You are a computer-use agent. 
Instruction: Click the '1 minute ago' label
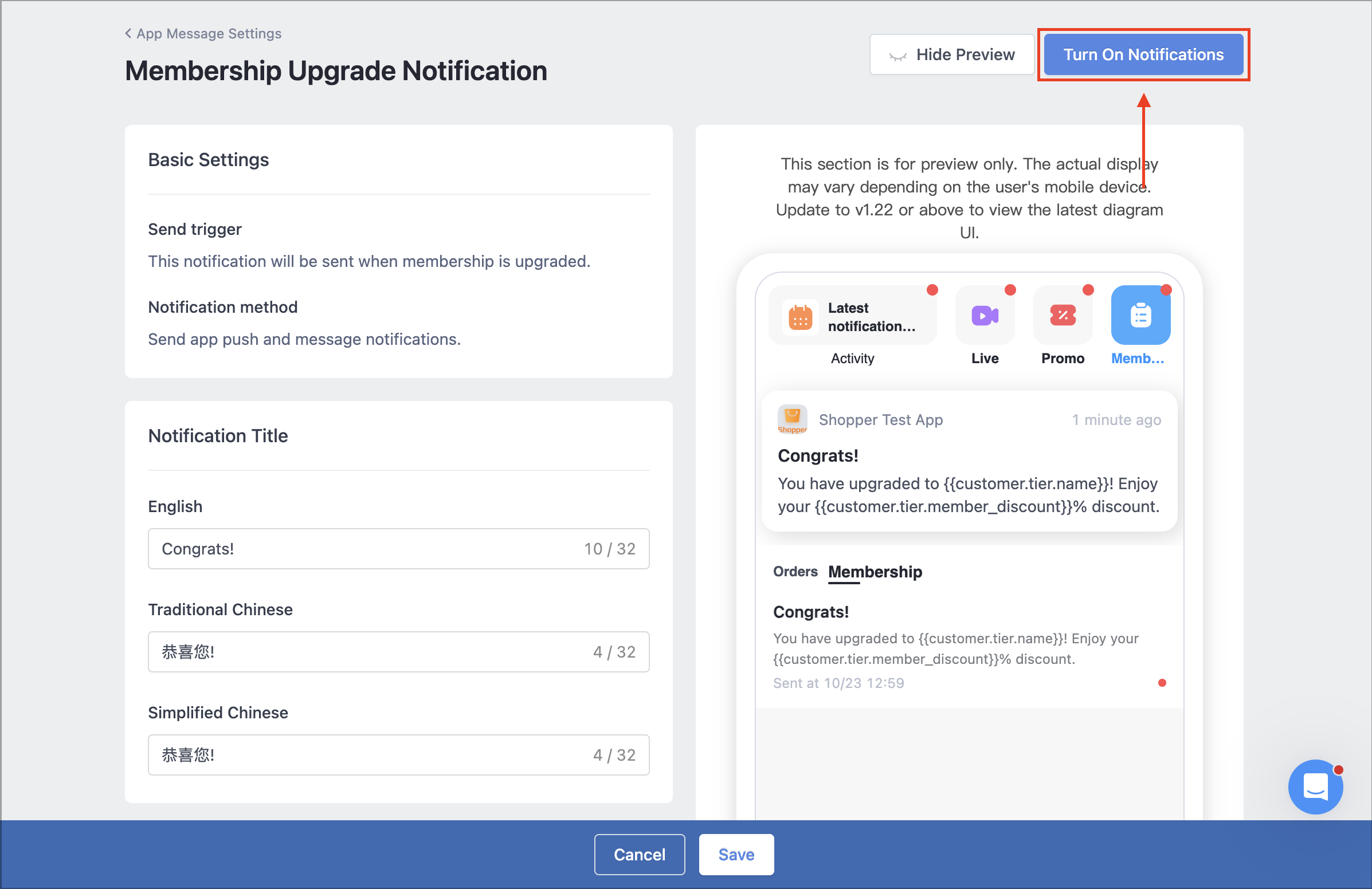1116,419
